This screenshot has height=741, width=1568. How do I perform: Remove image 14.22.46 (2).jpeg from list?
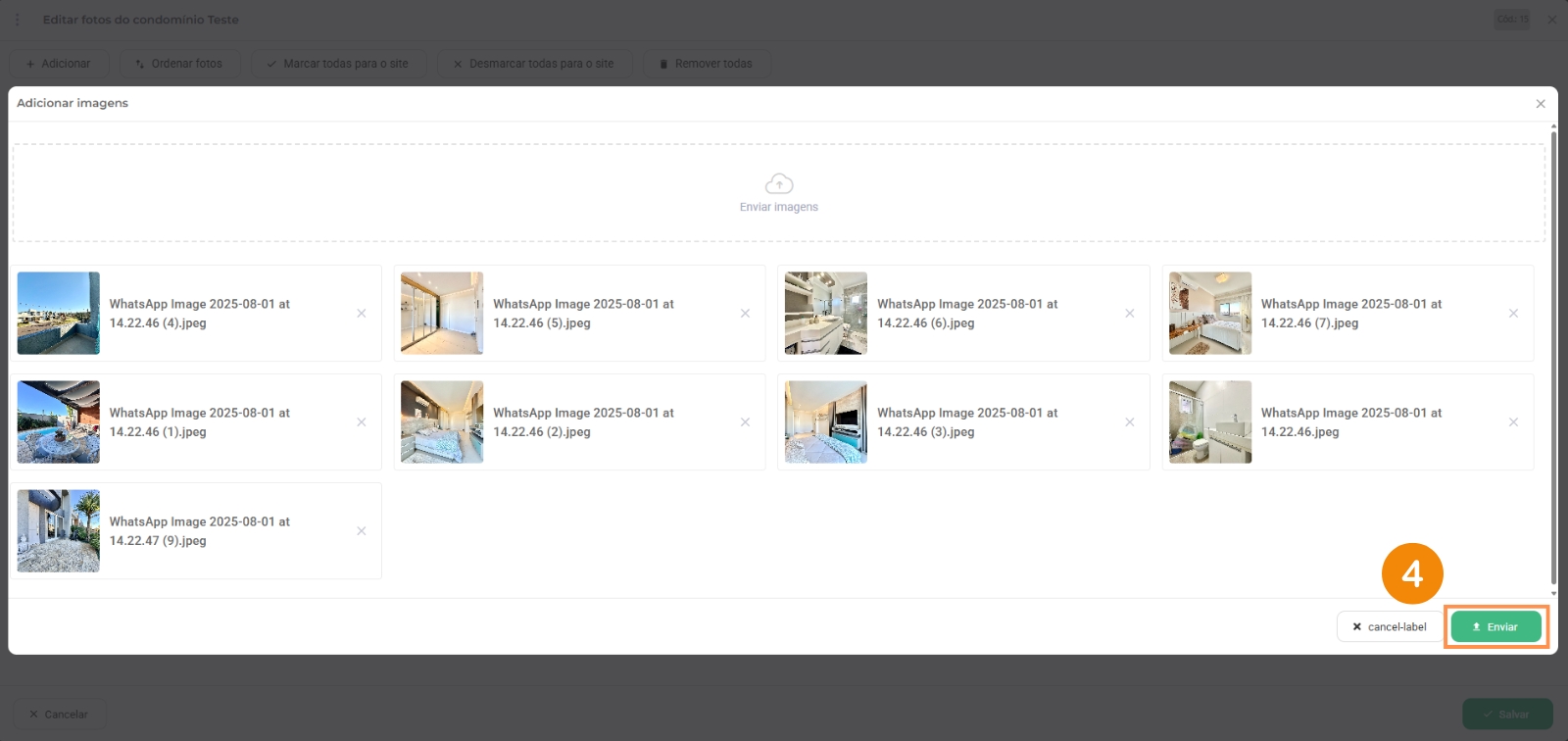click(x=745, y=422)
